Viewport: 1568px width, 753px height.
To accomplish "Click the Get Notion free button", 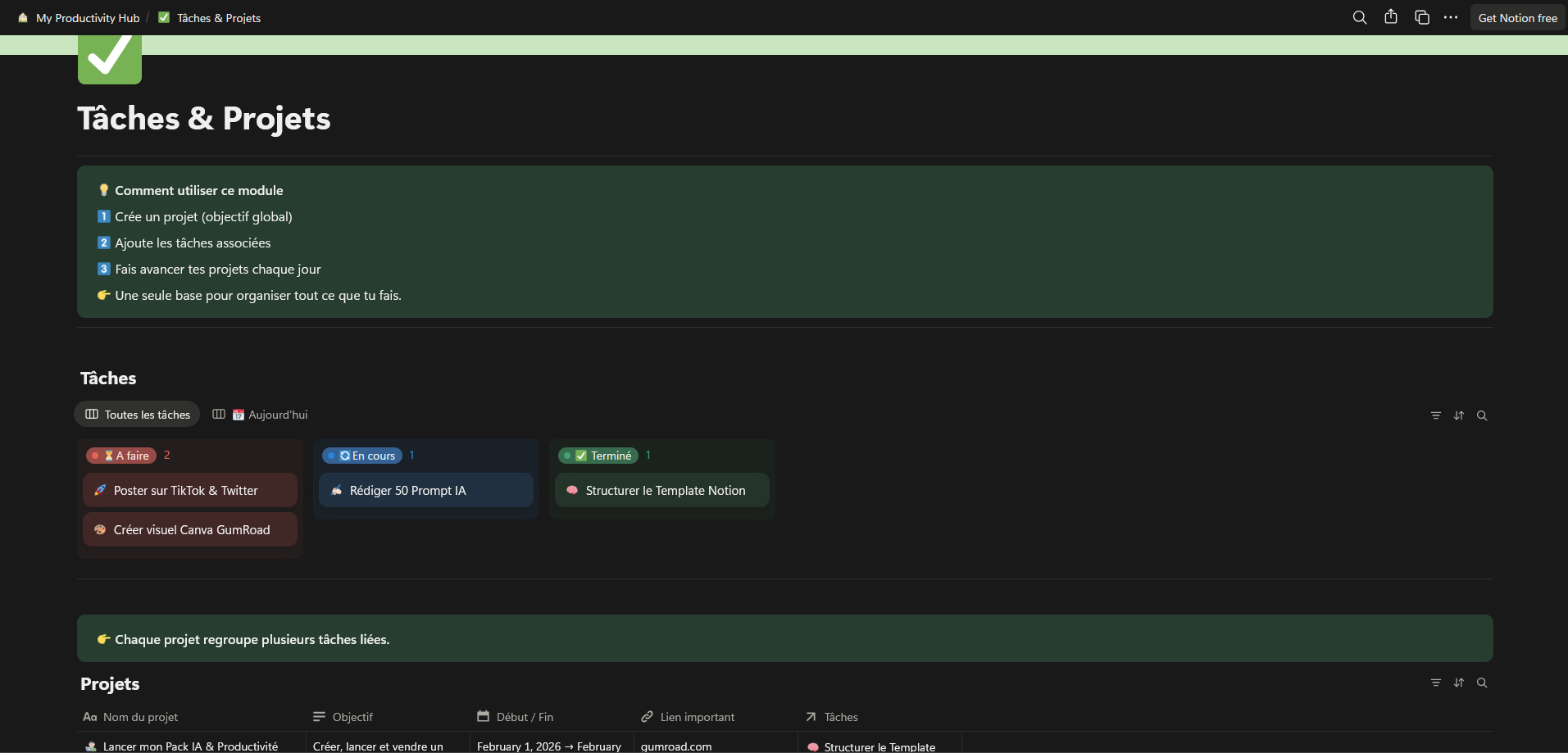I will (x=1517, y=17).
